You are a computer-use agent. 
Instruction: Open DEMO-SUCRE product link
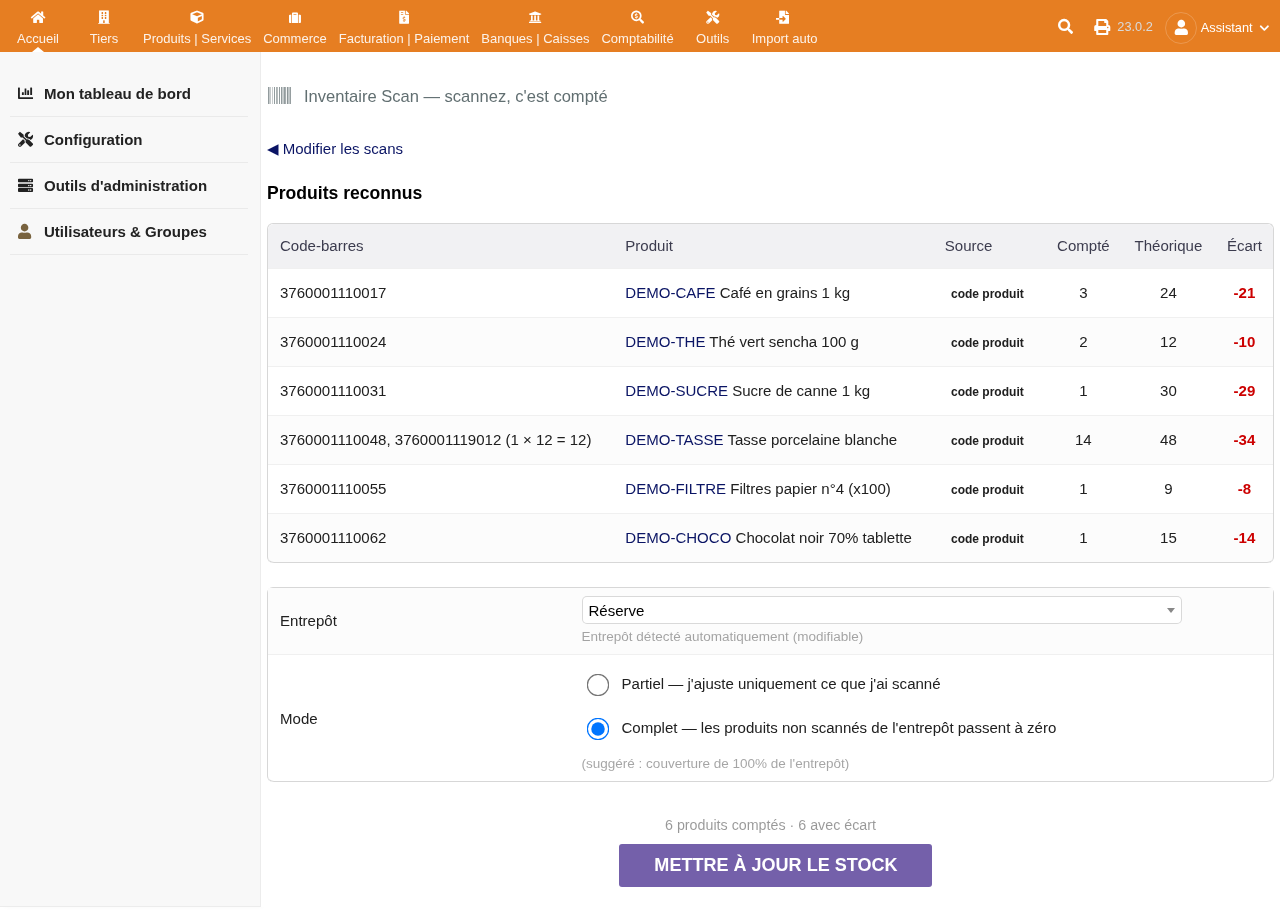coord(676,391)
